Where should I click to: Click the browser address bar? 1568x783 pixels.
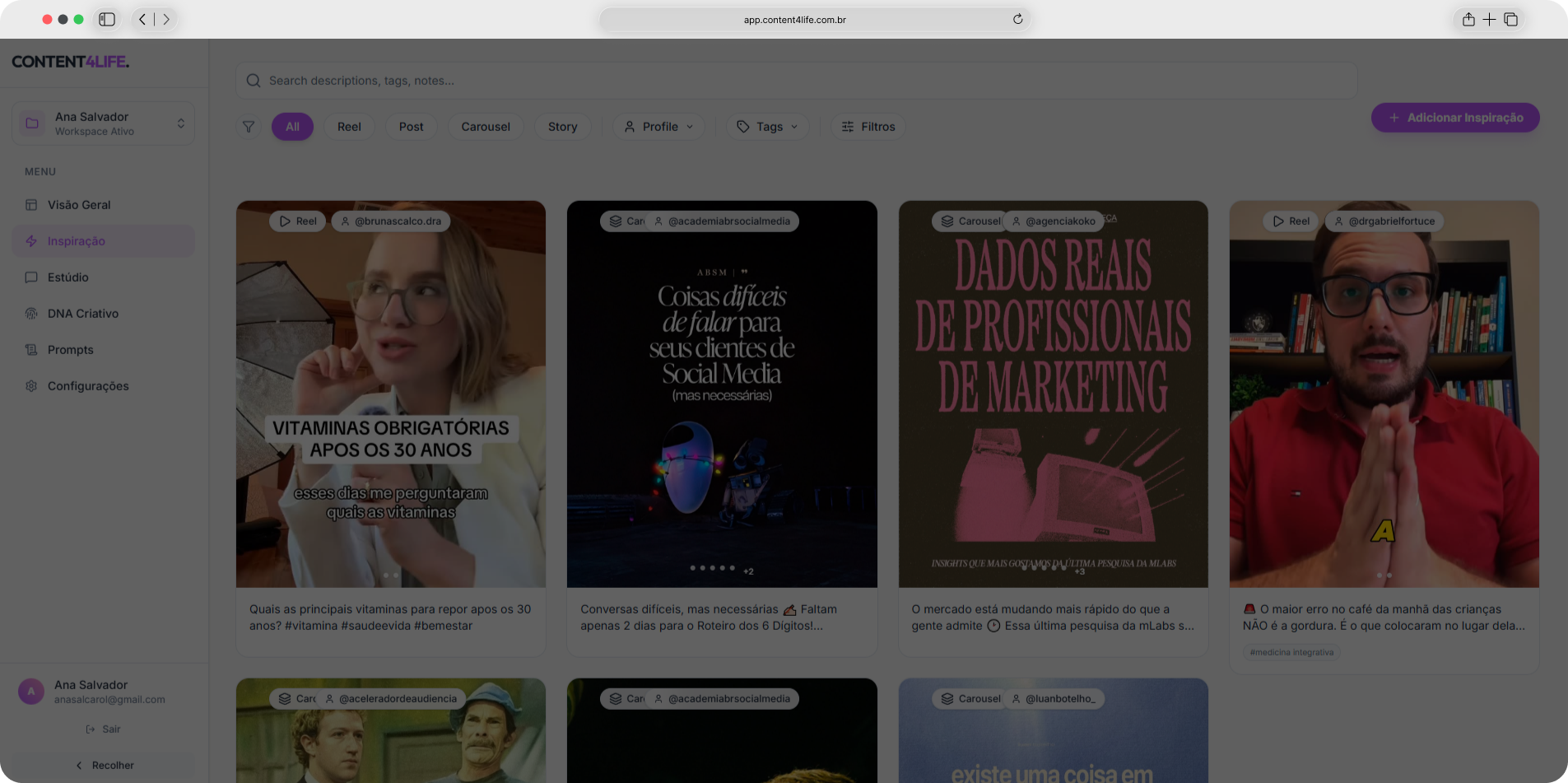tap(815, 19)
